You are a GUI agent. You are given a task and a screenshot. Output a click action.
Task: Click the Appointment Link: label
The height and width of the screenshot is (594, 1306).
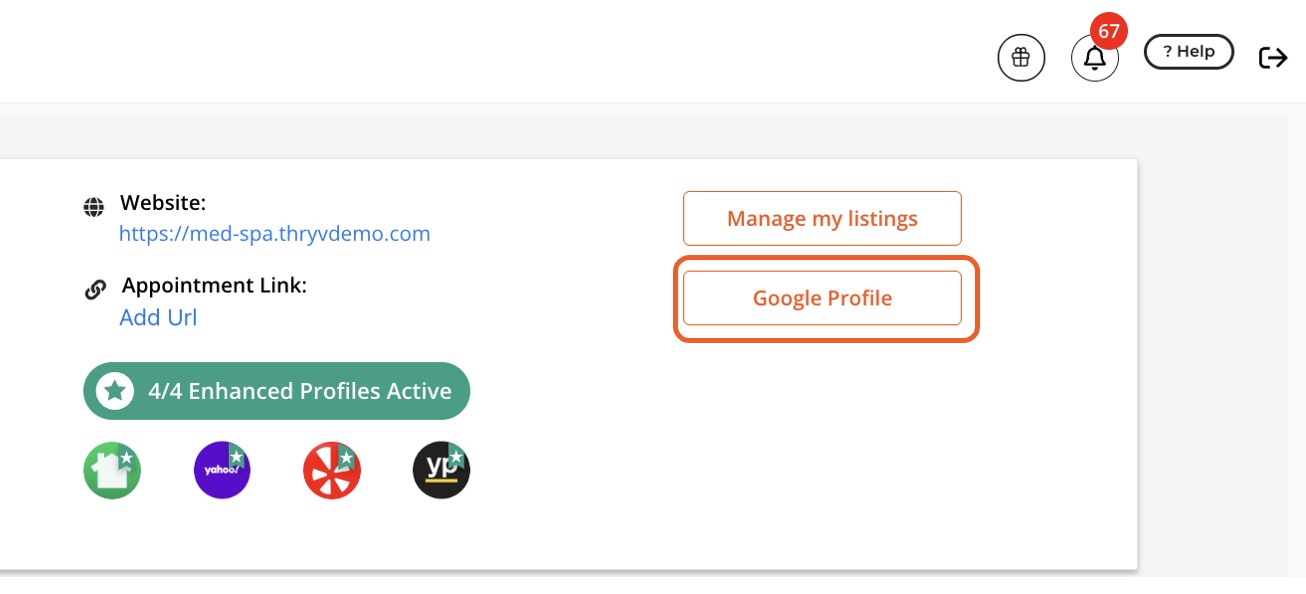(214, 285)
